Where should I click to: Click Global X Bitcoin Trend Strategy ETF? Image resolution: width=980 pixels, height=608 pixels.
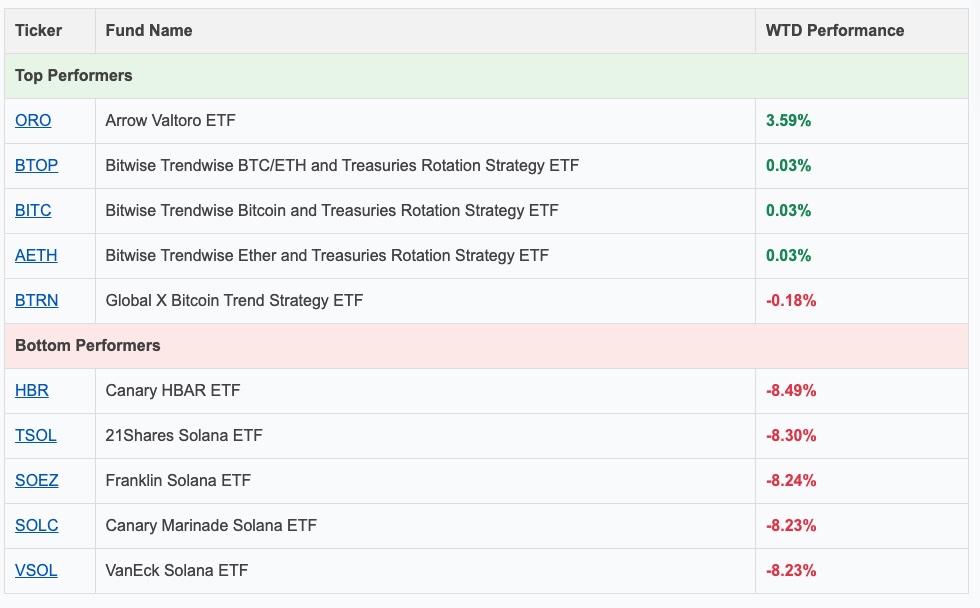[234, 300]
